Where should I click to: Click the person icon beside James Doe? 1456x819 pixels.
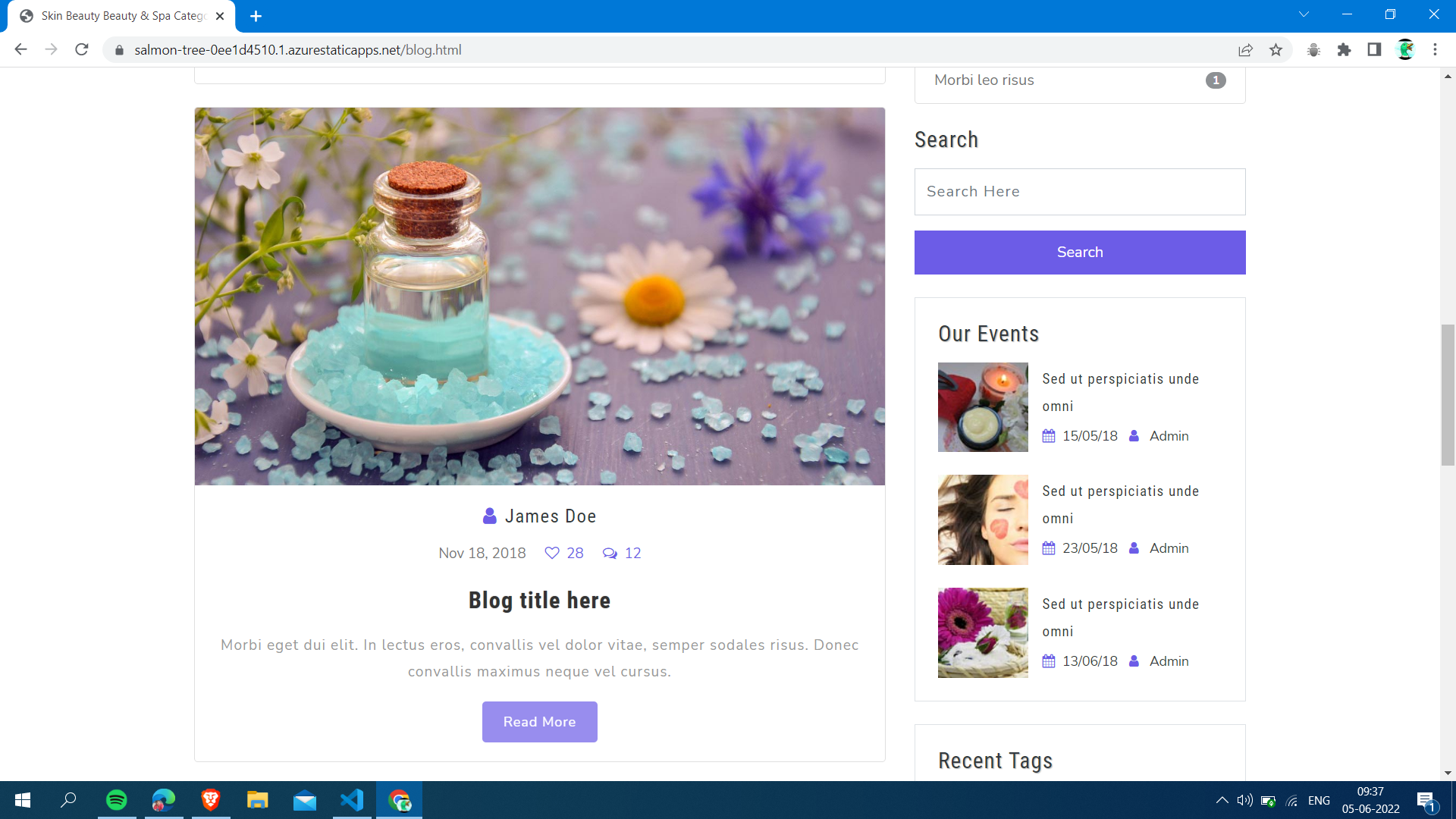pos(489,516)
